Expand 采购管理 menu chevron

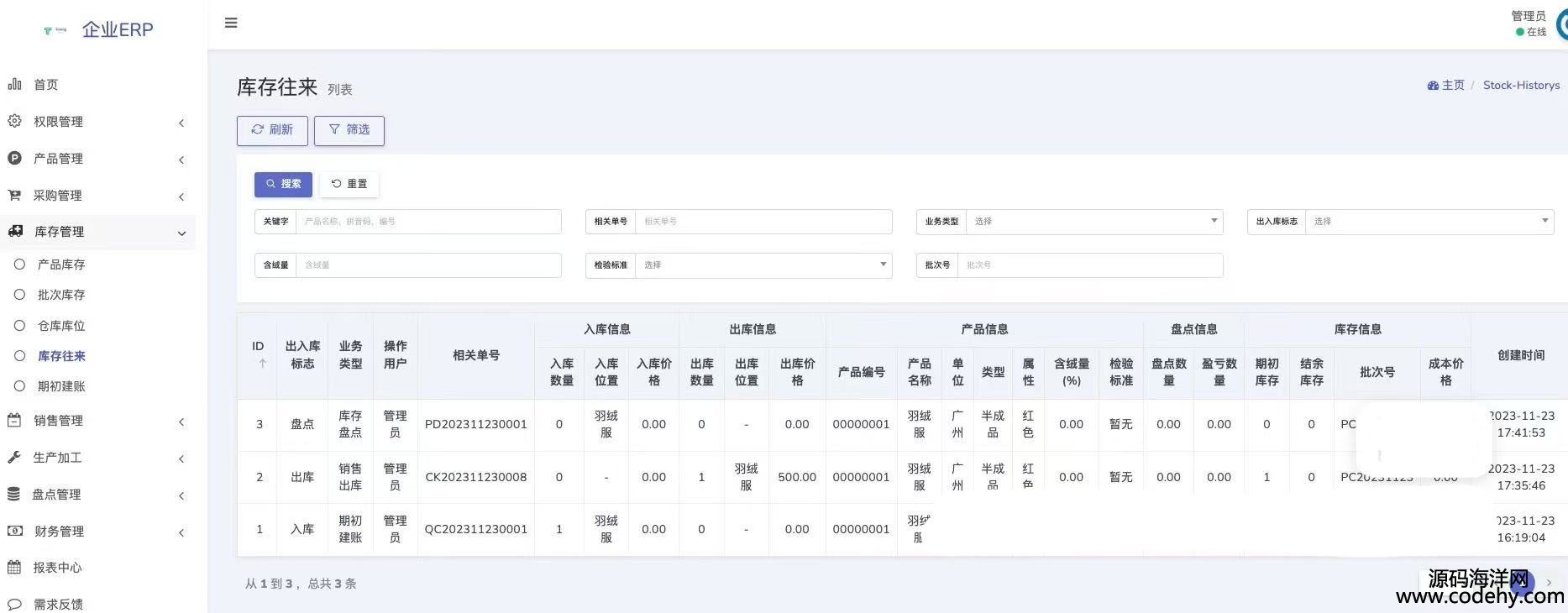181,196
